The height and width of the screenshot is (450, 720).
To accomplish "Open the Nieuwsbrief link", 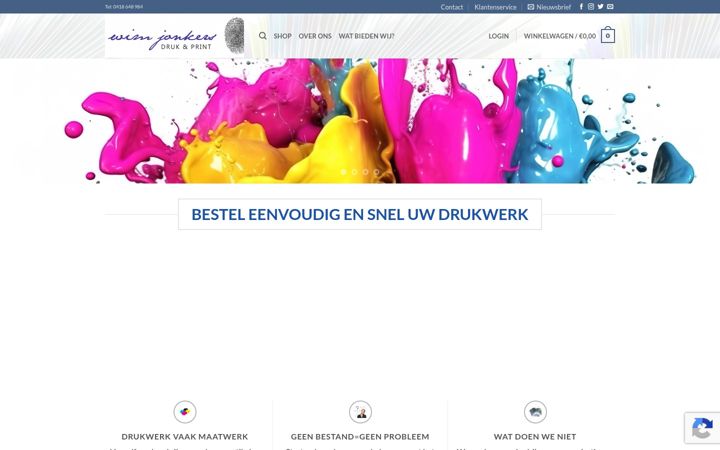I will (549, 7).
